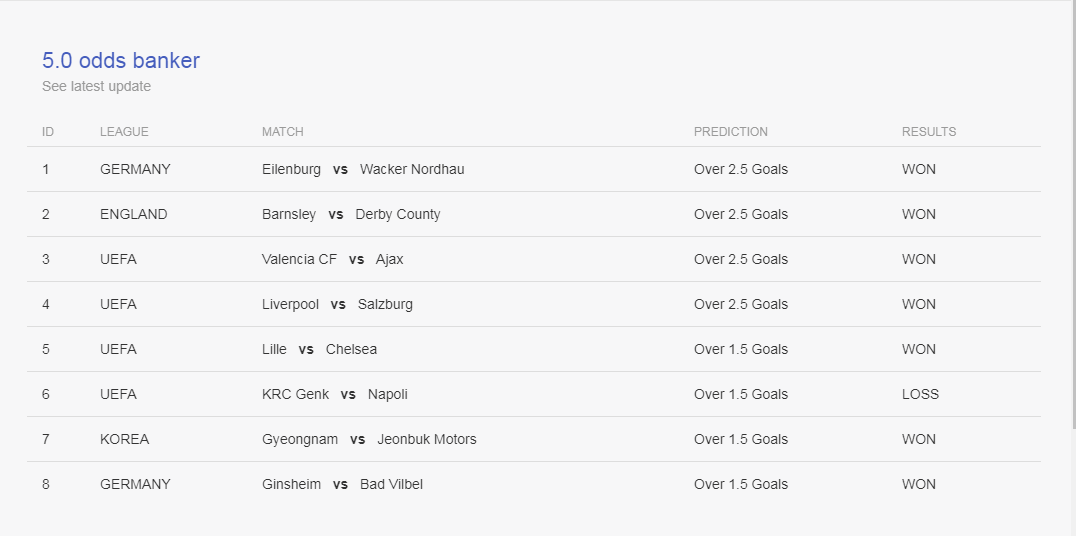This screenshot has height=536, width=1076.
Task: Click the LOSS result in row 6
Action: (x=920, y=395)
